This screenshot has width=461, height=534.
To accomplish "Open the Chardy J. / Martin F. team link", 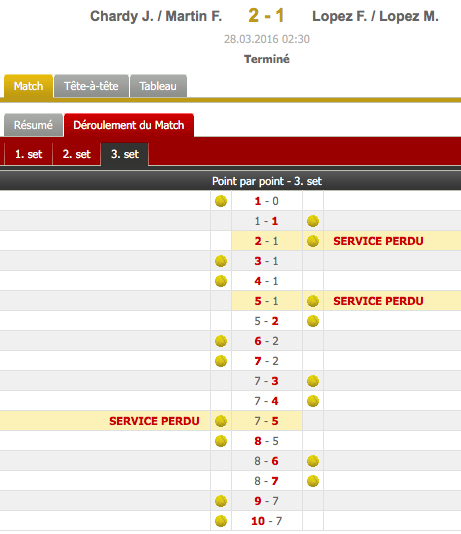I will click(x=156, y=16).
